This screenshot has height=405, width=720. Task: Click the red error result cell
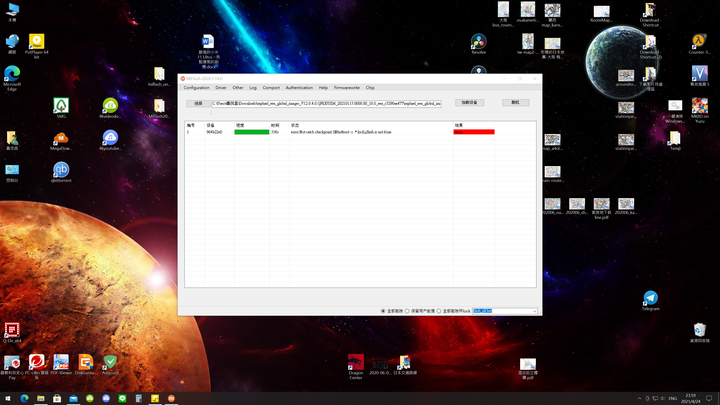click(473, 132)
